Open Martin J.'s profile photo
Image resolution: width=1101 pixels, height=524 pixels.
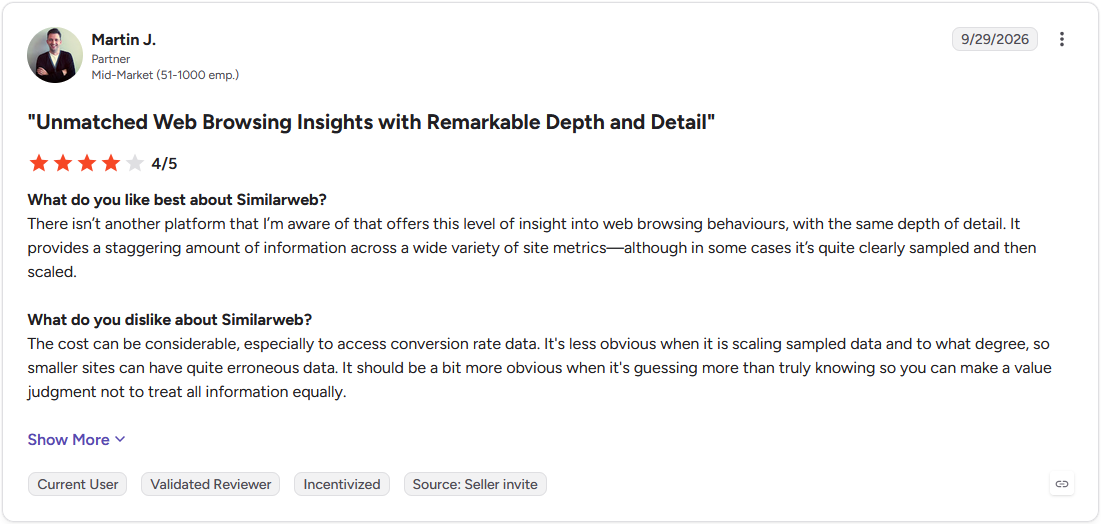[x=55, y=55]
